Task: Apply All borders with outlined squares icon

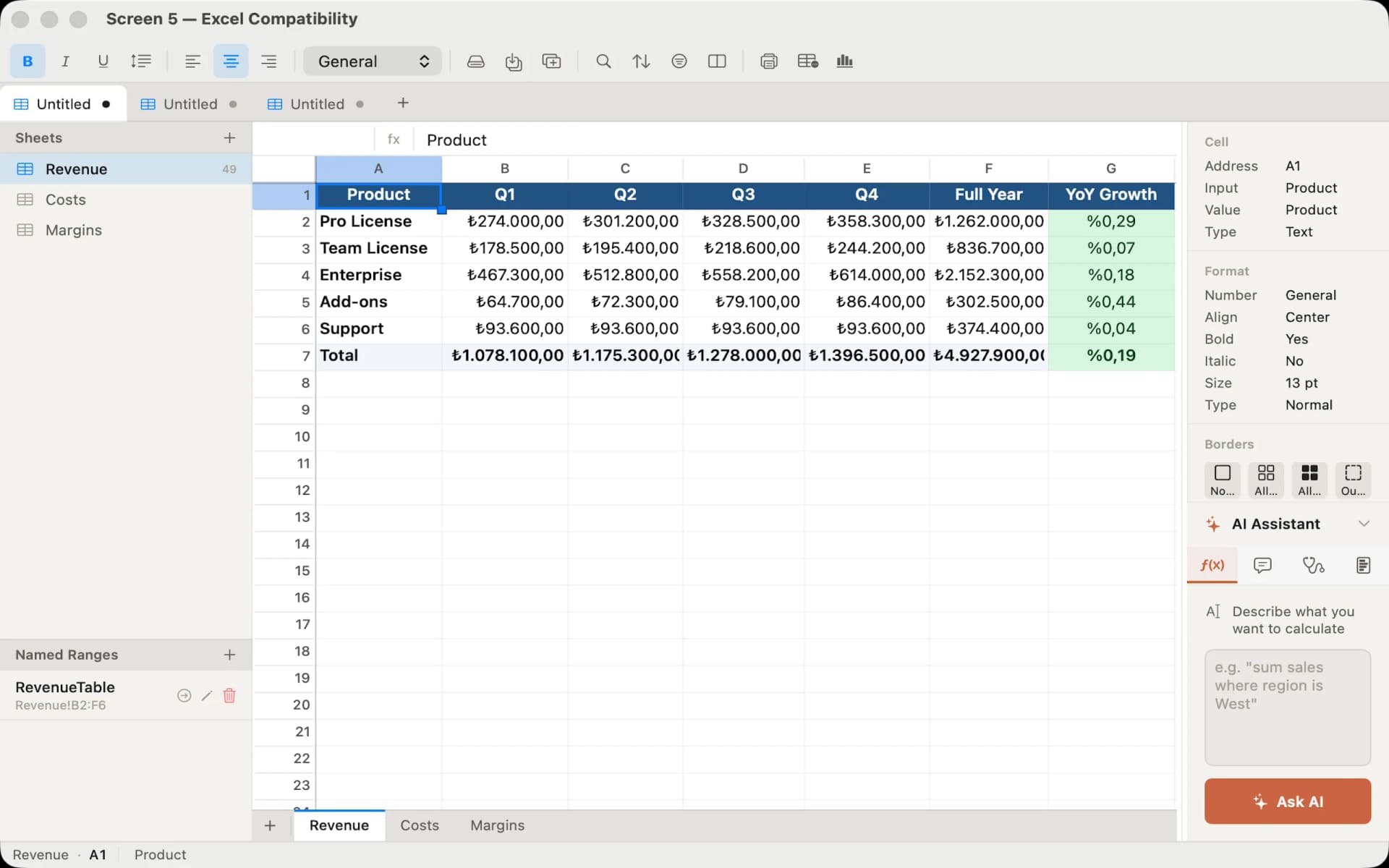Action: (1265, 480)
